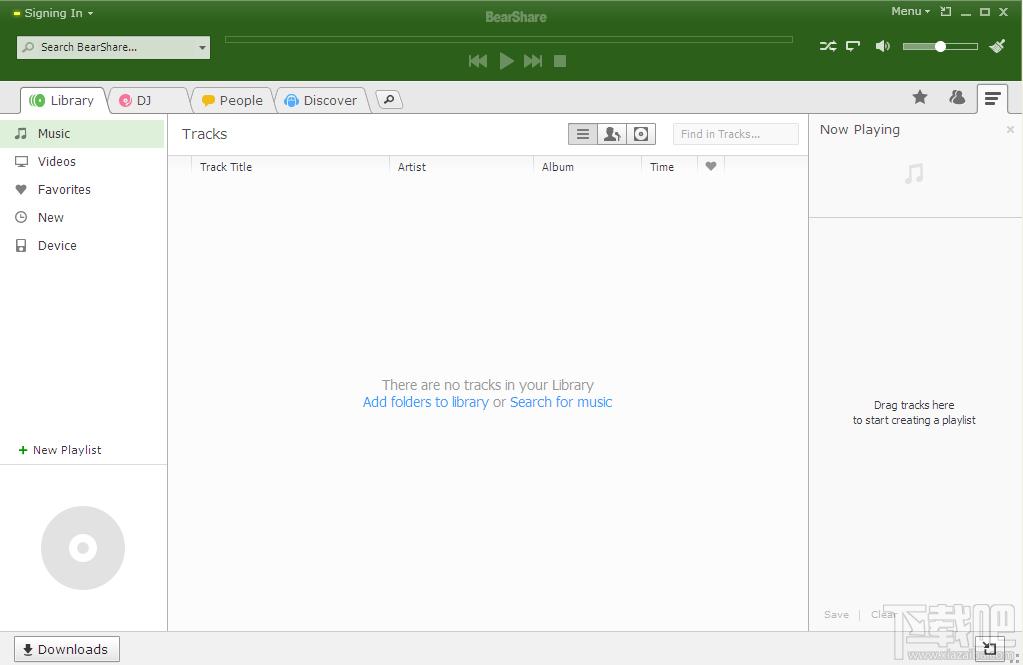Open the Menu dropdown
This screenshot has height=665, width=1023.
[x=910, y=11]
